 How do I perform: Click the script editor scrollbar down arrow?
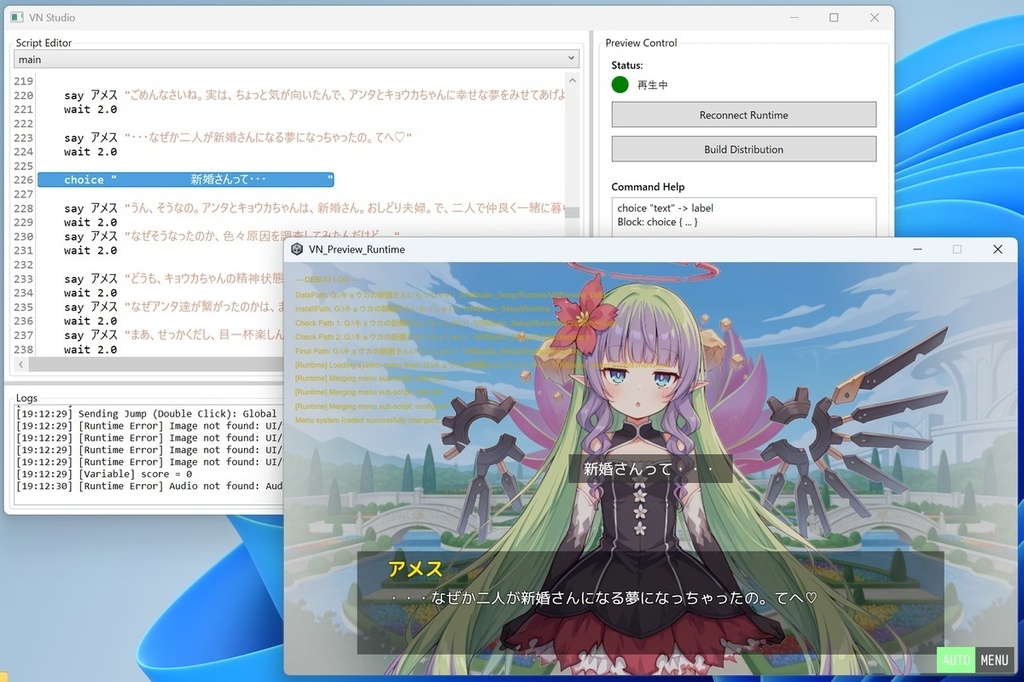tap(571, 352)
